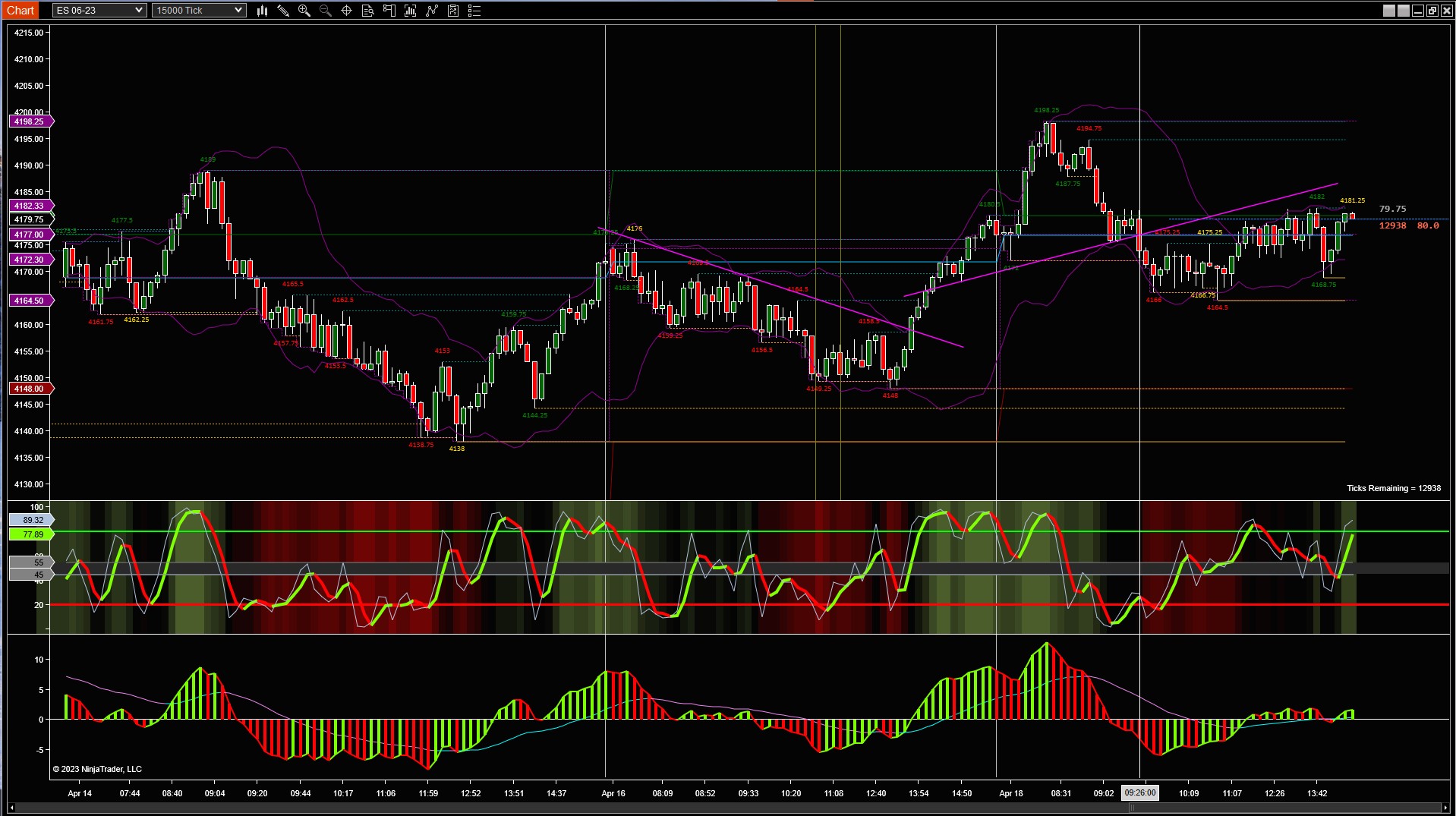
Task: Toggle the data box icon
Action: pyautogui.click(x=368, y=11)
